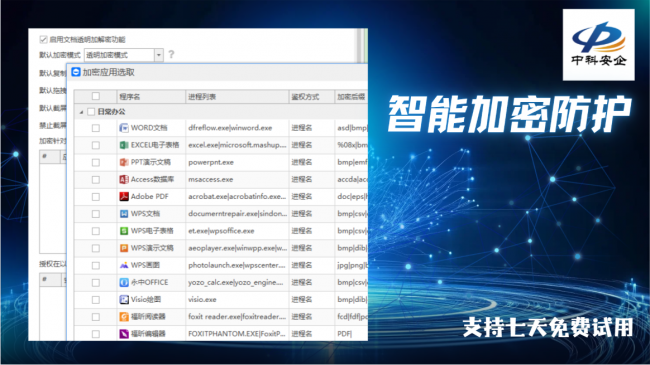Click the Adobe PDF program icon

[x=124, y=197]
